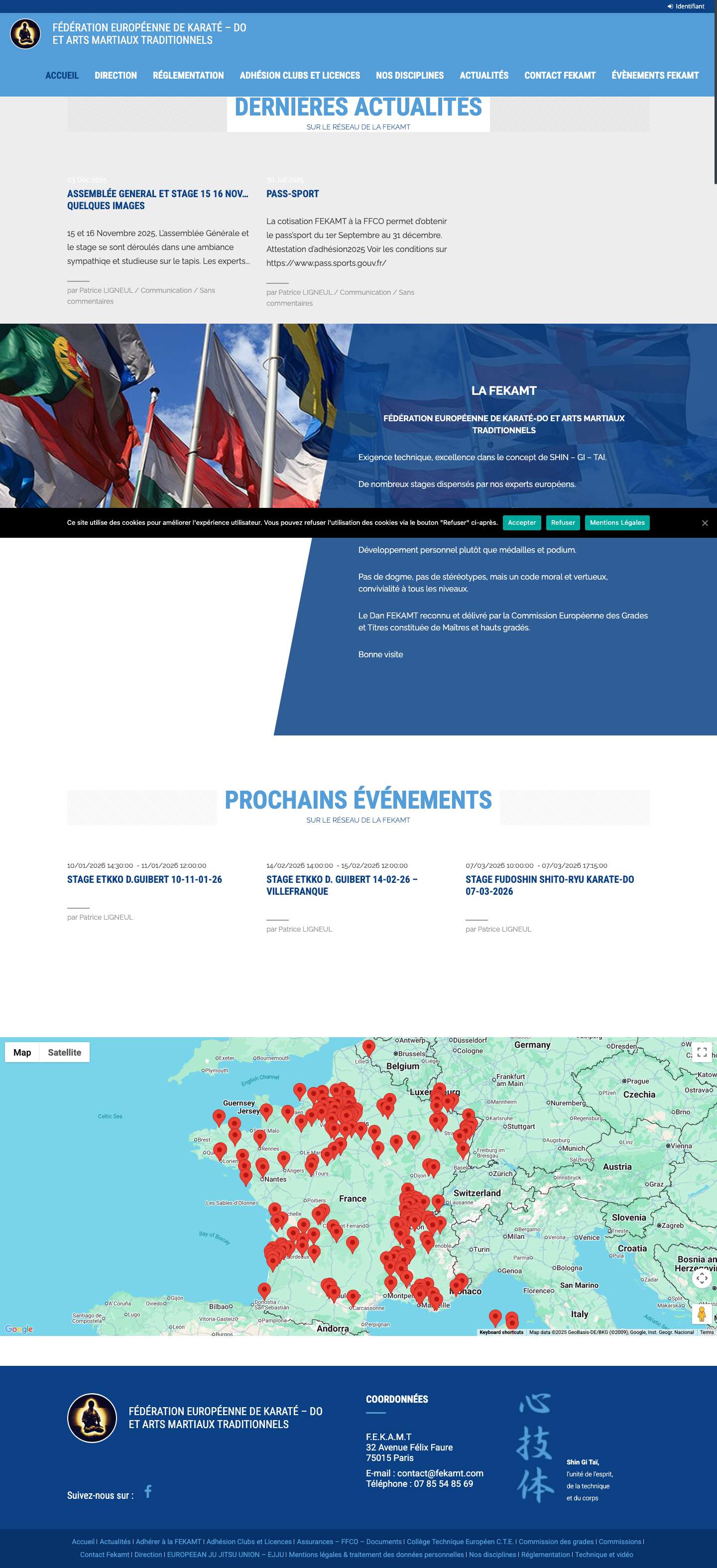The width and height of the screenshot is (717, 1568).
Task: Open the Direction menu
Action: tap(116, 76)
